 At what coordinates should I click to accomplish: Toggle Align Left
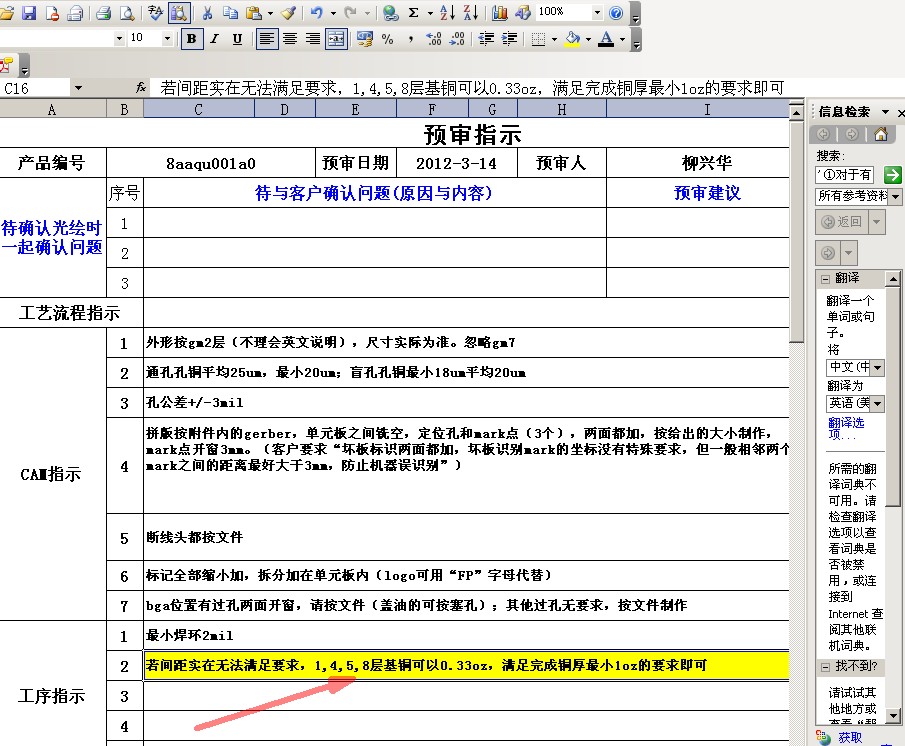[x=267, y=39]
